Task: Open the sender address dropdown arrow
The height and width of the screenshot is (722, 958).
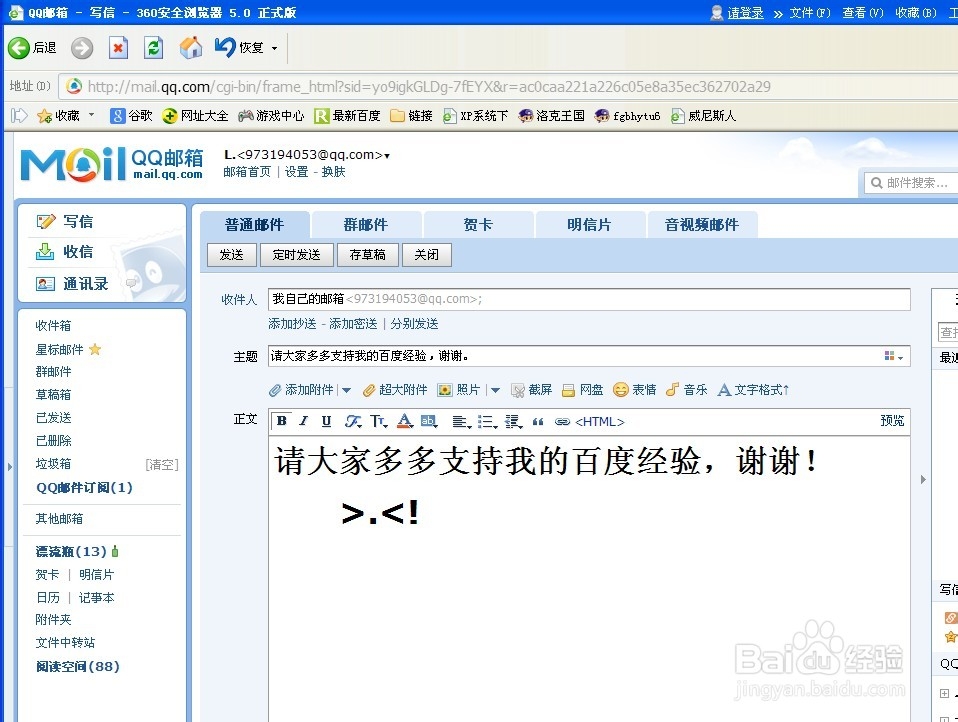Action: coord(385,155)
